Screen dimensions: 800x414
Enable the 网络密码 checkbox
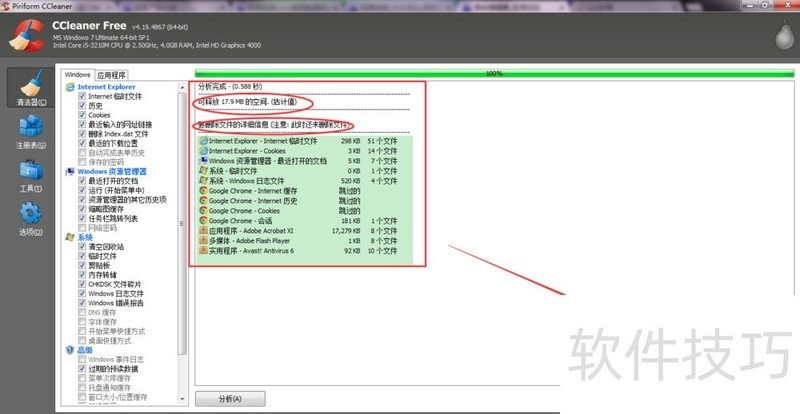pyautogui.click(x=82, y=228)
